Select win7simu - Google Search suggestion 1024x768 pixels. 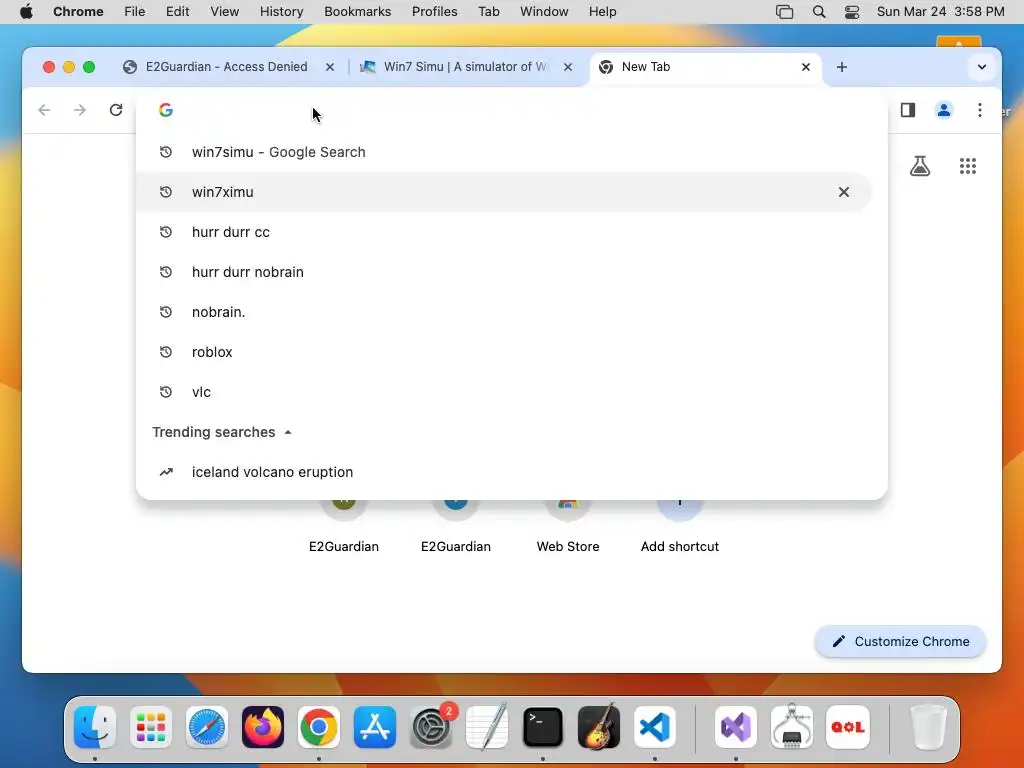pyautogui.click(x=503, y=152)
